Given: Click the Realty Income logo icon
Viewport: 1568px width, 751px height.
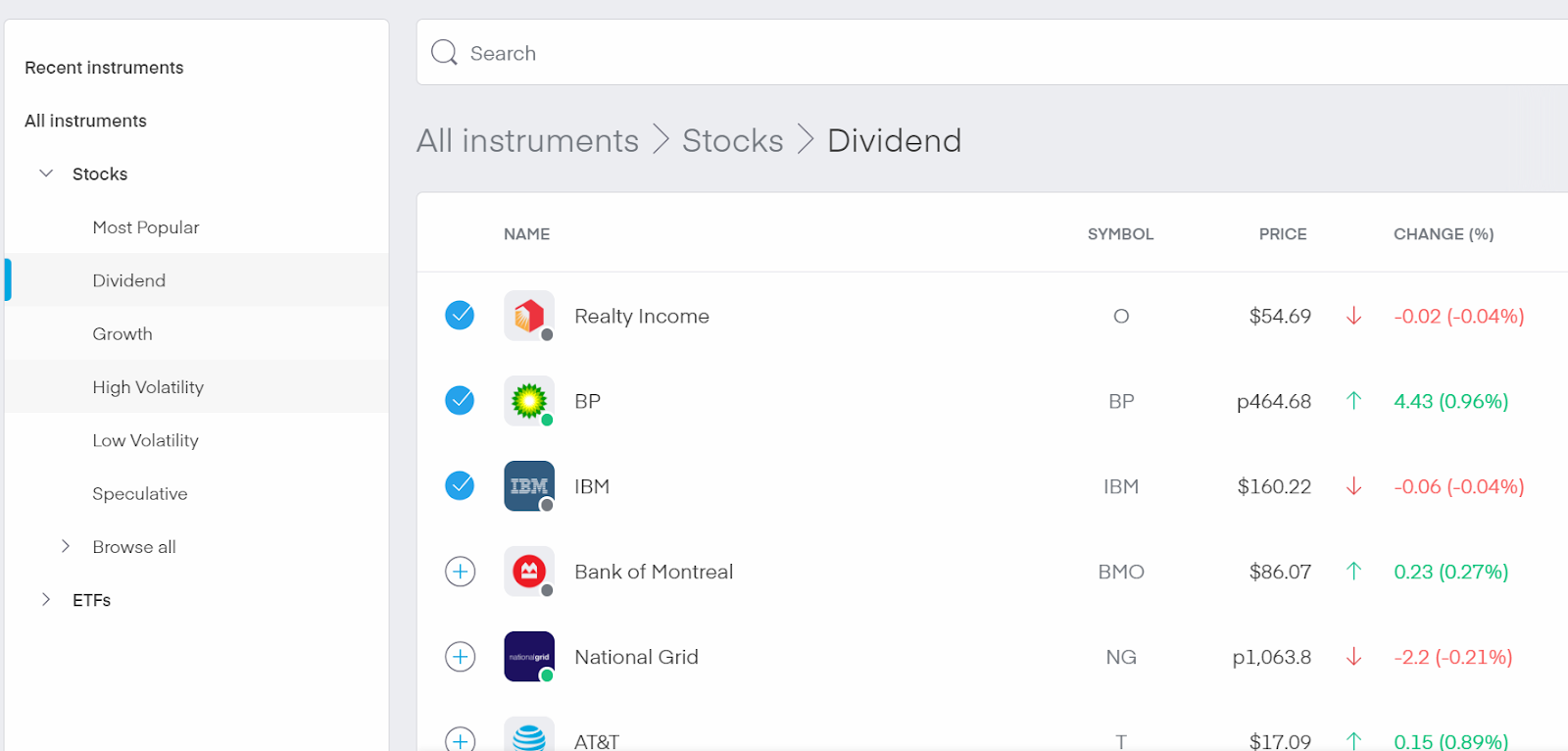Looking at the screenshot, I should (x=529, y=316).
